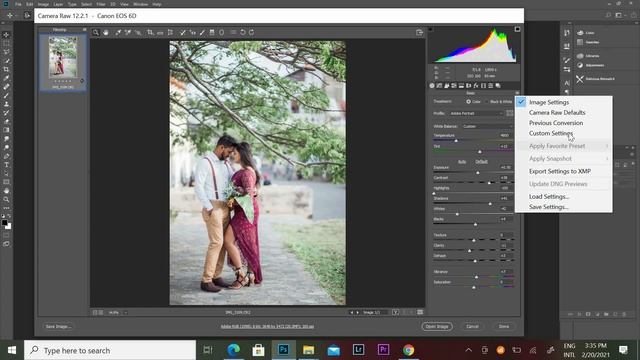Viewport: 640px width, 360px height.
Task: Choose the Red Eye Removal tool
Action: tap(192, 33)
